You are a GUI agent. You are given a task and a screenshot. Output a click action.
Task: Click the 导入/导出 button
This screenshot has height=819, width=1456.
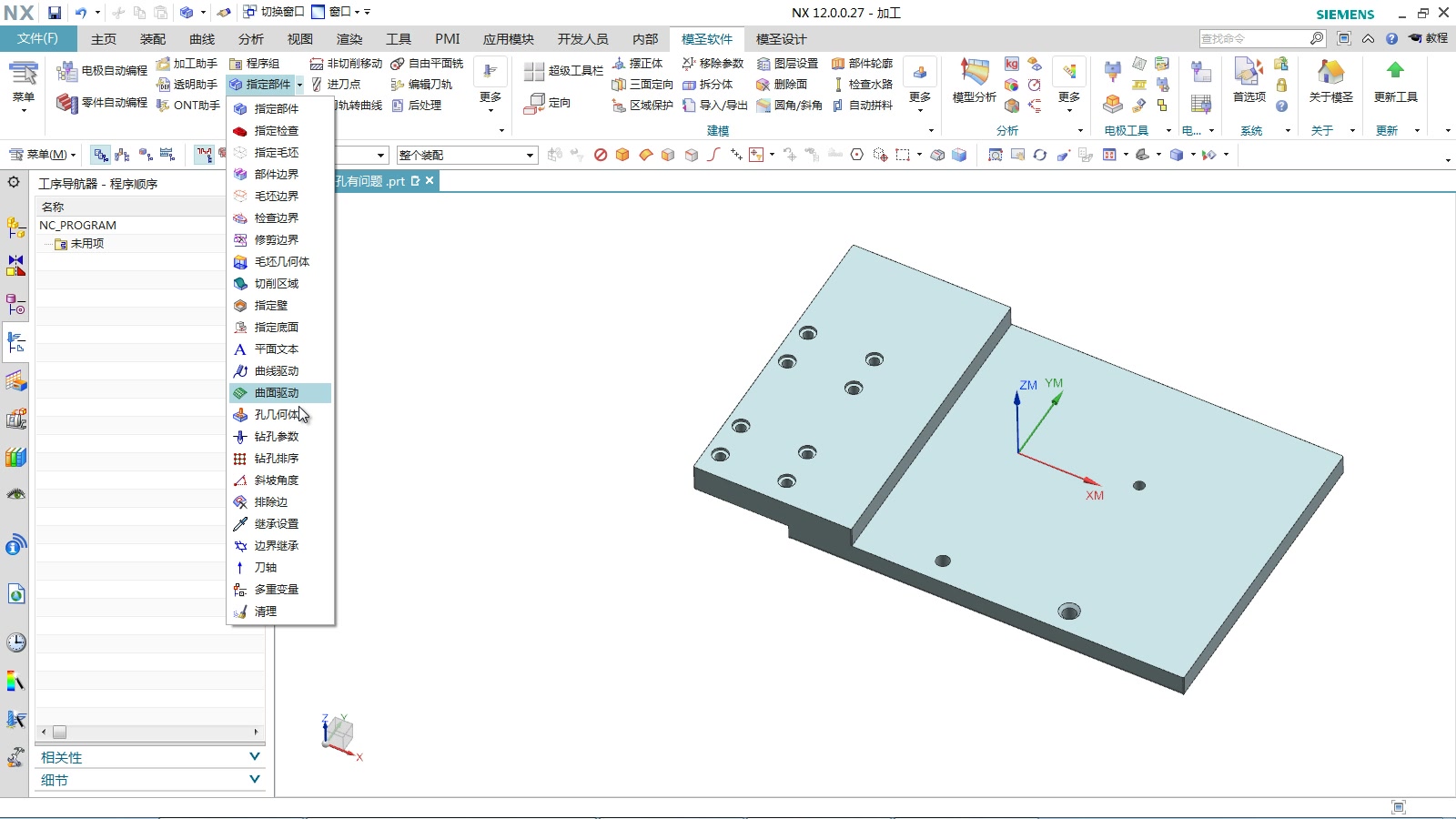[715, 106]
